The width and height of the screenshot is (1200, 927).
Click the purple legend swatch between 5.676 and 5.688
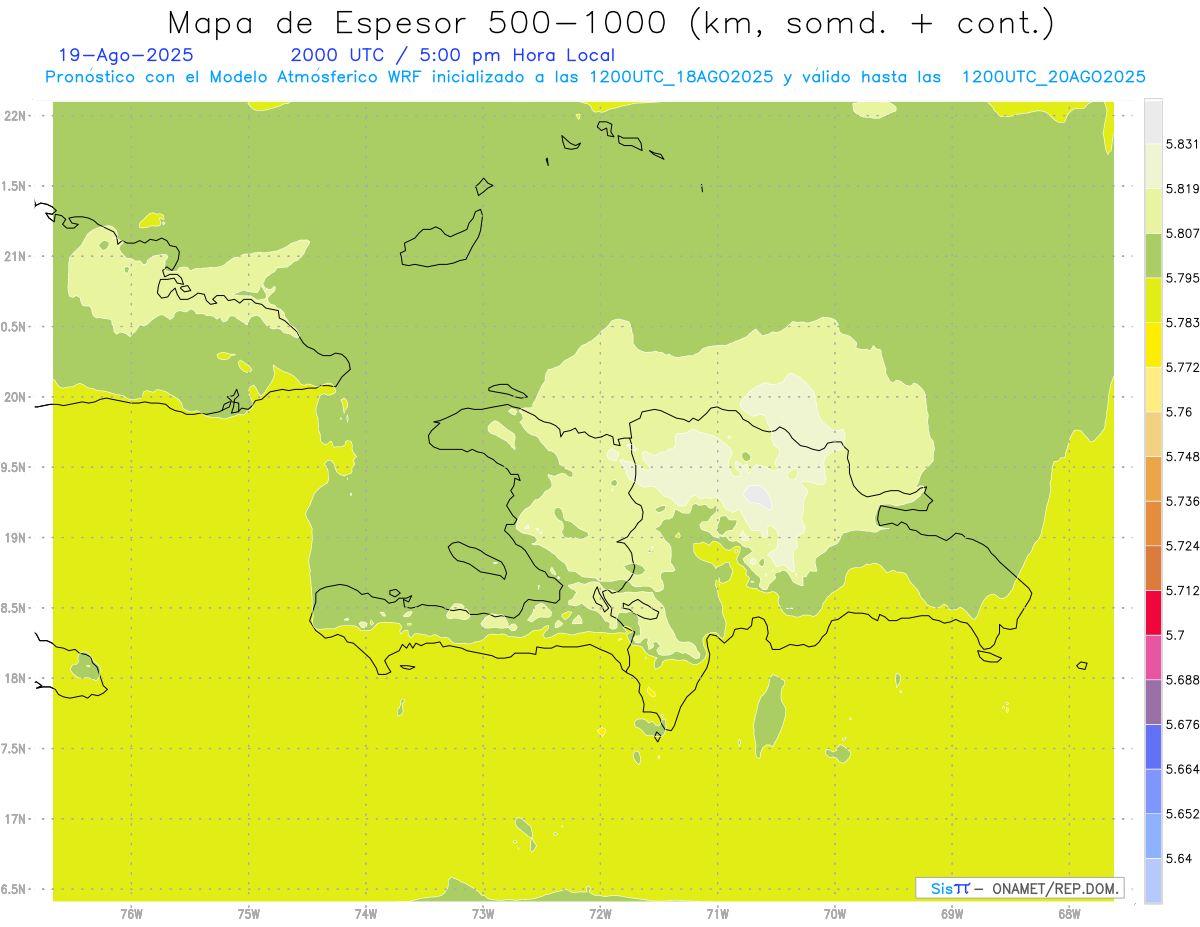[x=1153, y=702]
